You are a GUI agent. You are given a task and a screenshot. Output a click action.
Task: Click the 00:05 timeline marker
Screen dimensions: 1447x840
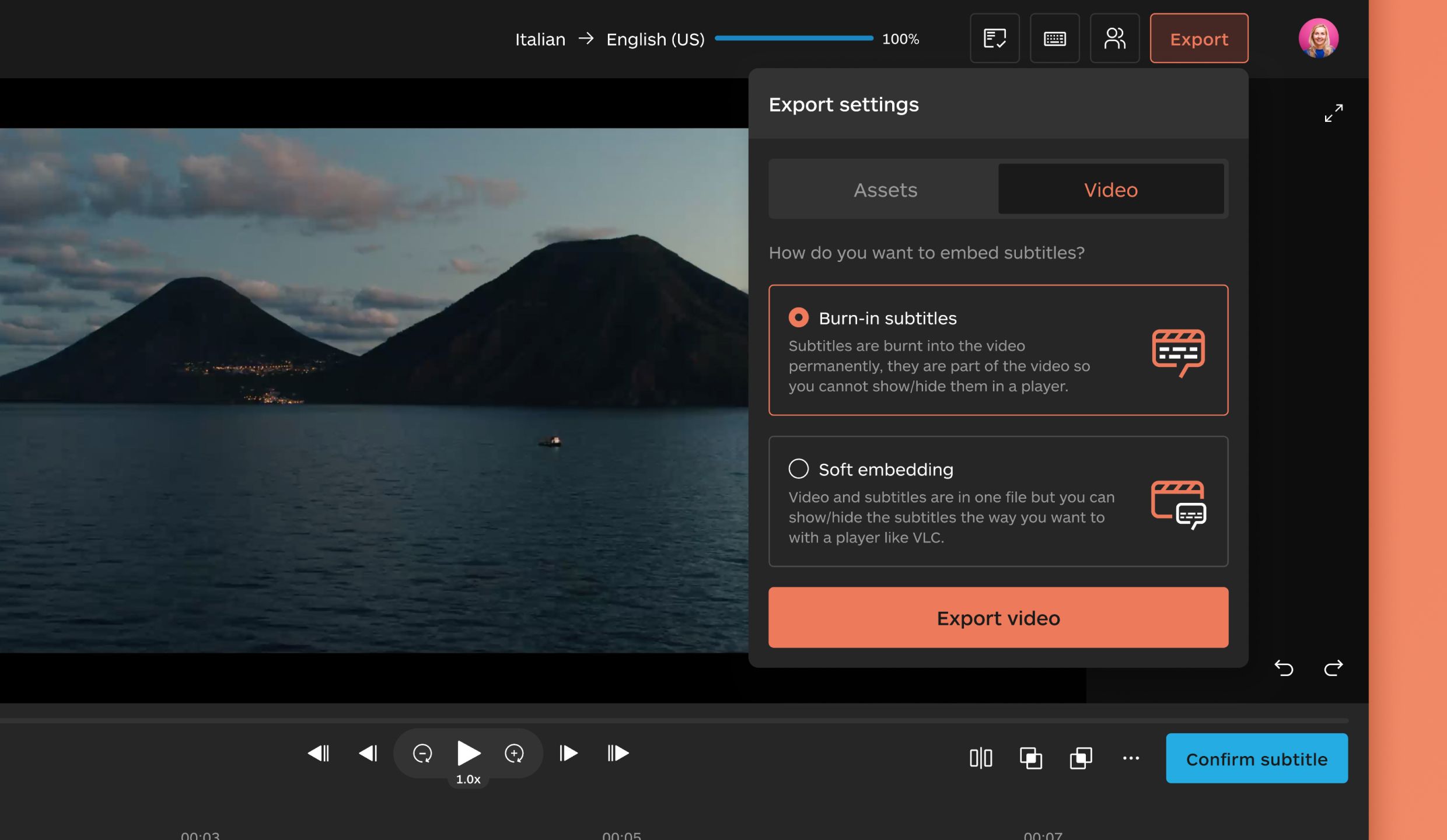621,835
